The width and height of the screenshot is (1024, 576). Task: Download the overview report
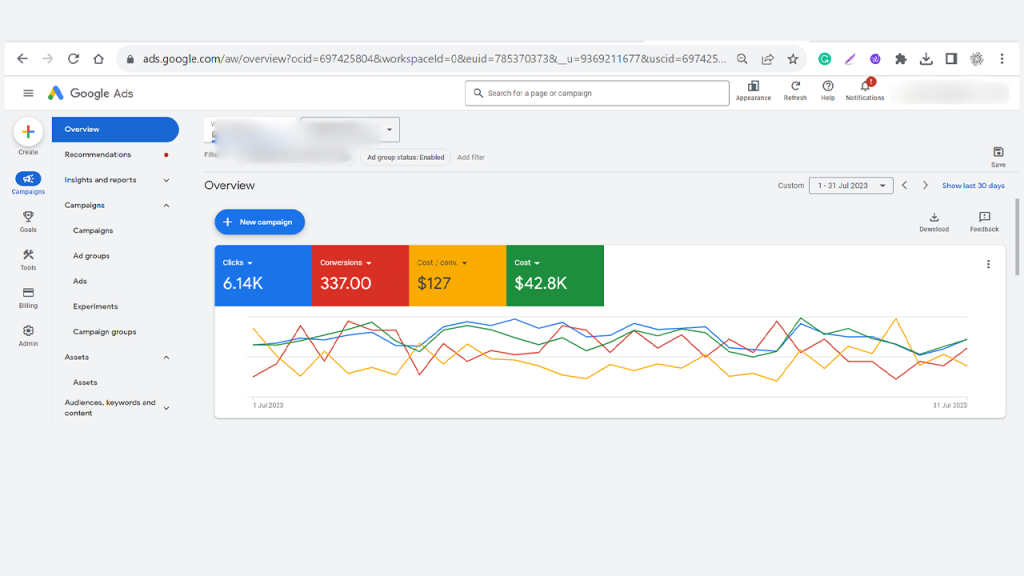[x=934, y=221]
